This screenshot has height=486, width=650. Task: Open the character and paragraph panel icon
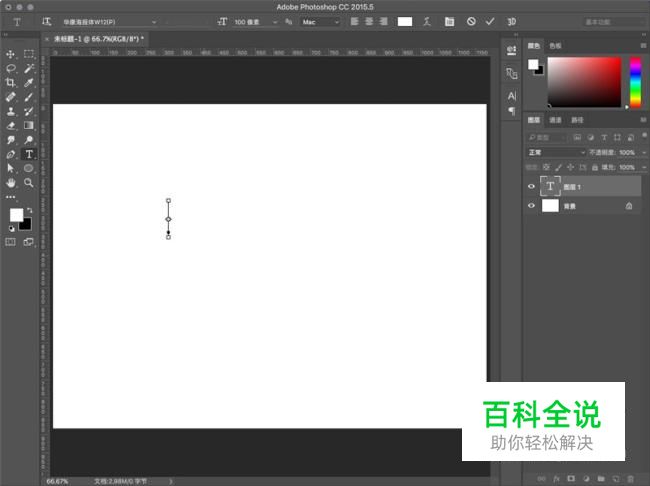point(449,21)
